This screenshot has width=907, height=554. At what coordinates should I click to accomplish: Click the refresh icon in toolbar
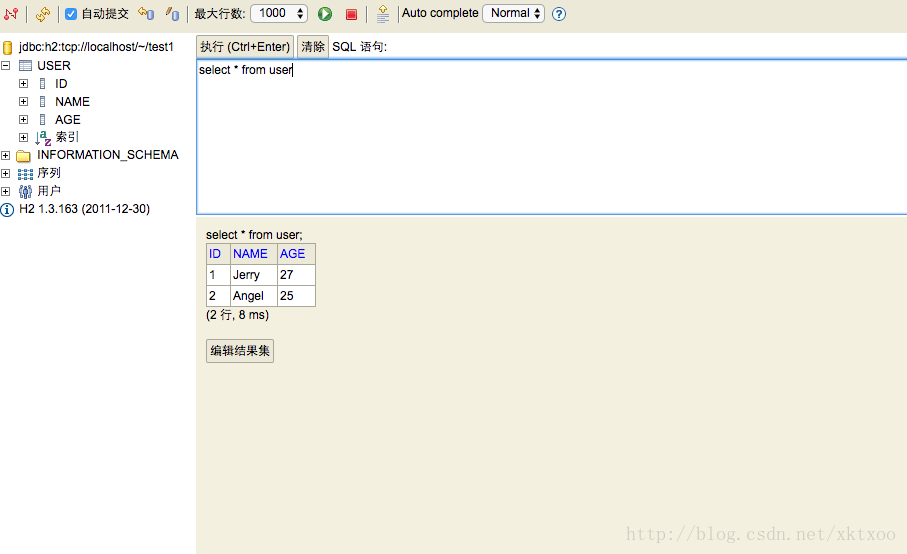point(43,14)
